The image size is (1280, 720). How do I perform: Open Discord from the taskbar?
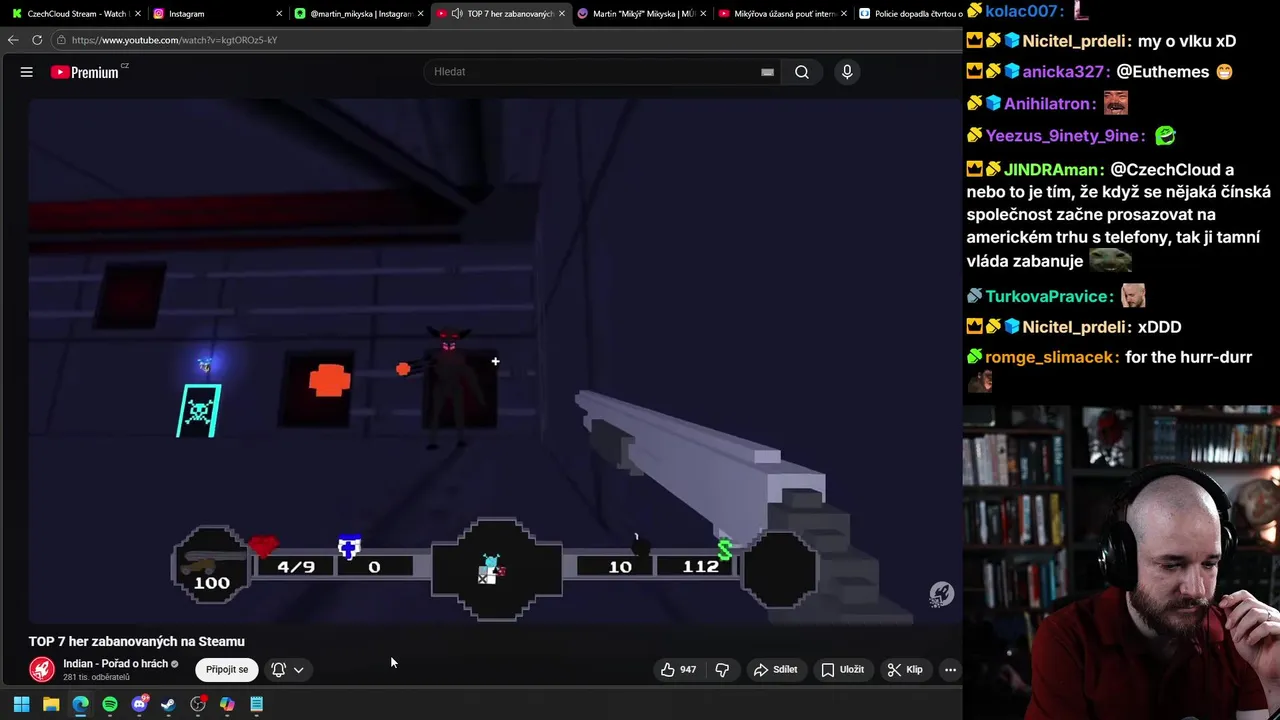tap(139, 704)
